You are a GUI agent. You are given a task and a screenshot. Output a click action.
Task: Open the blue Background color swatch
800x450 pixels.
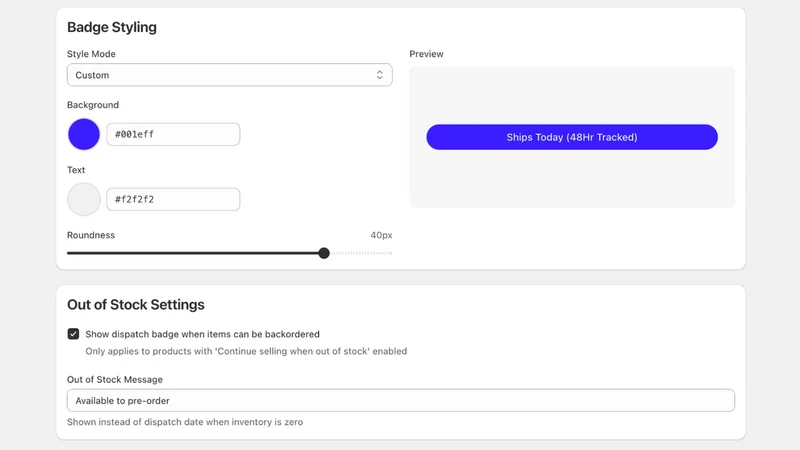click(84, 134)
